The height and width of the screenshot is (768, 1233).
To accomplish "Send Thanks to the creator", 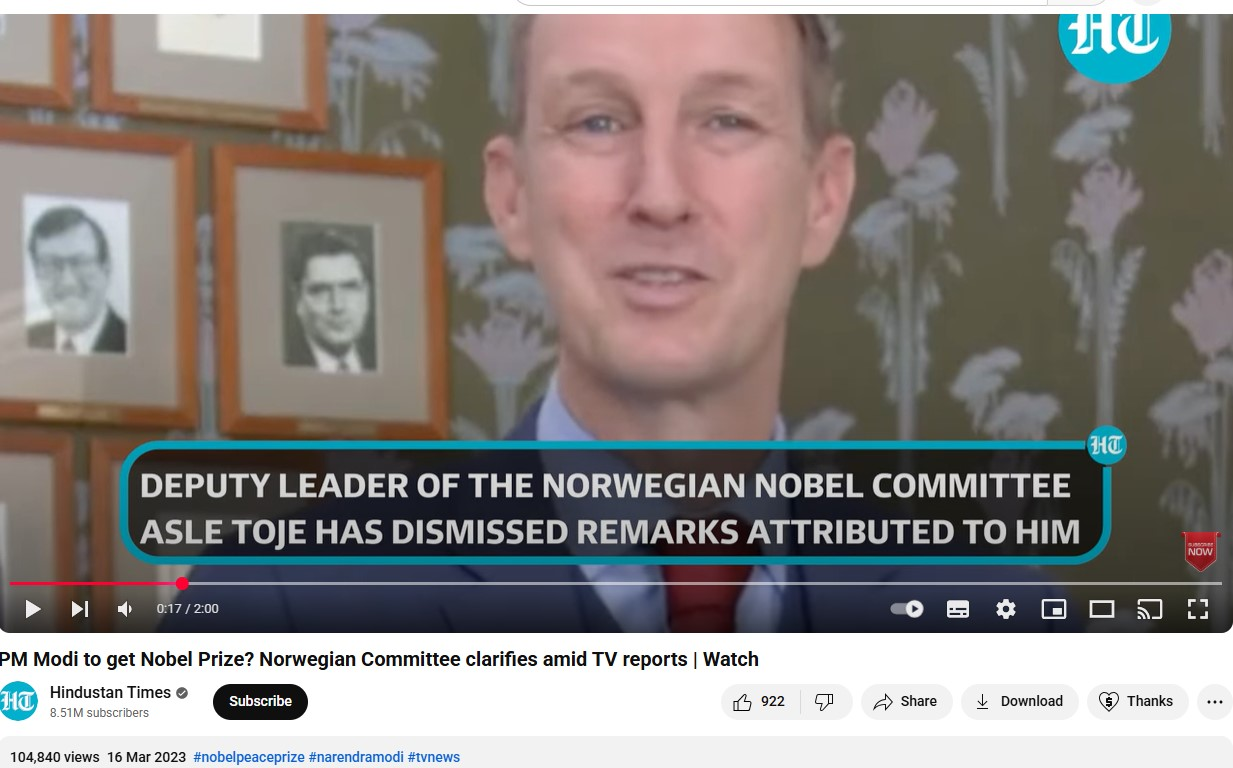I will coord(1137,702).
